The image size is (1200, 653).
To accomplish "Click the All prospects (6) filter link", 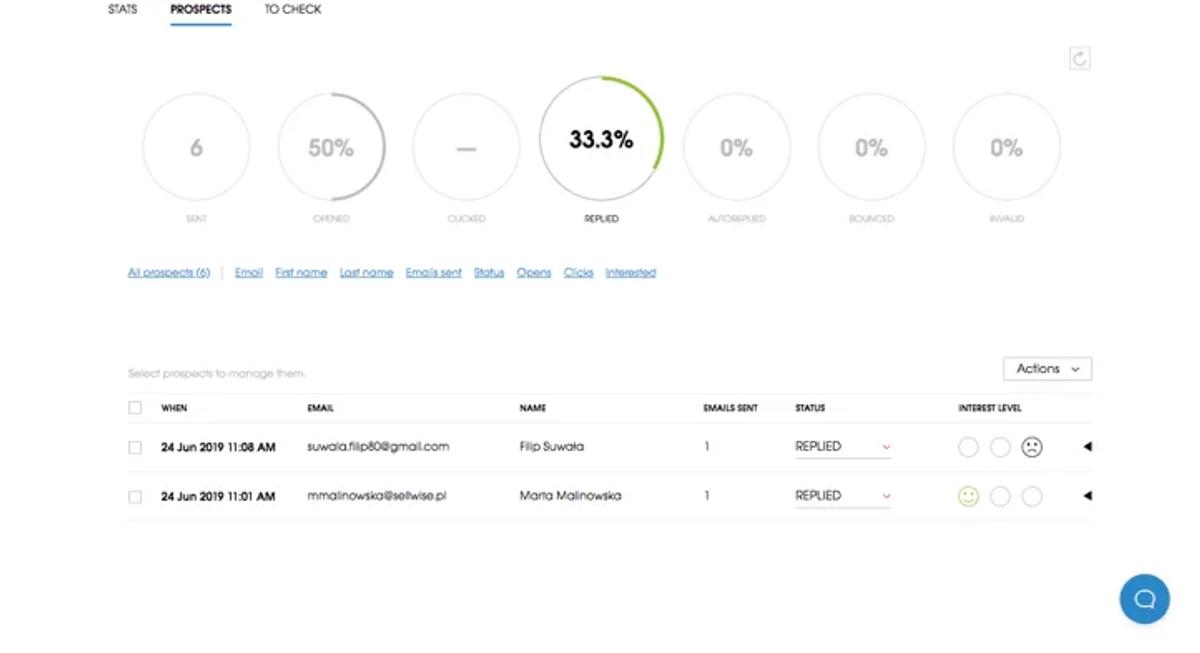I will tap(169, 273).
